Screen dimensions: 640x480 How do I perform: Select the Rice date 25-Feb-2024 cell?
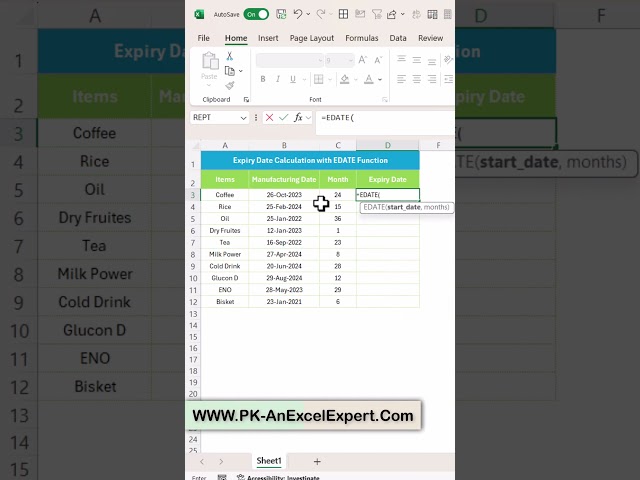pyautogui.click(x=284, y=207)
